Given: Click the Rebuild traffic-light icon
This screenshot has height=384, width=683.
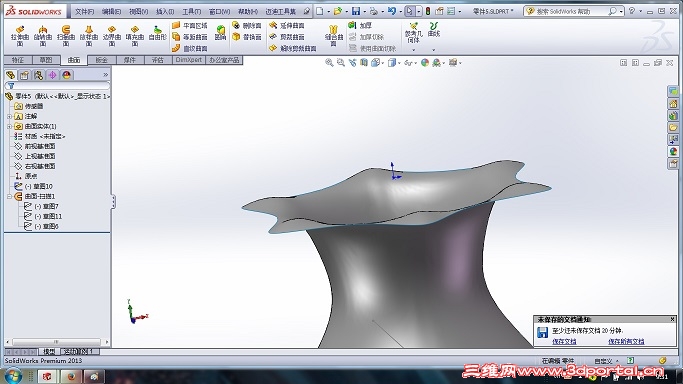Looking at the screenshot, I should (428, 11).
